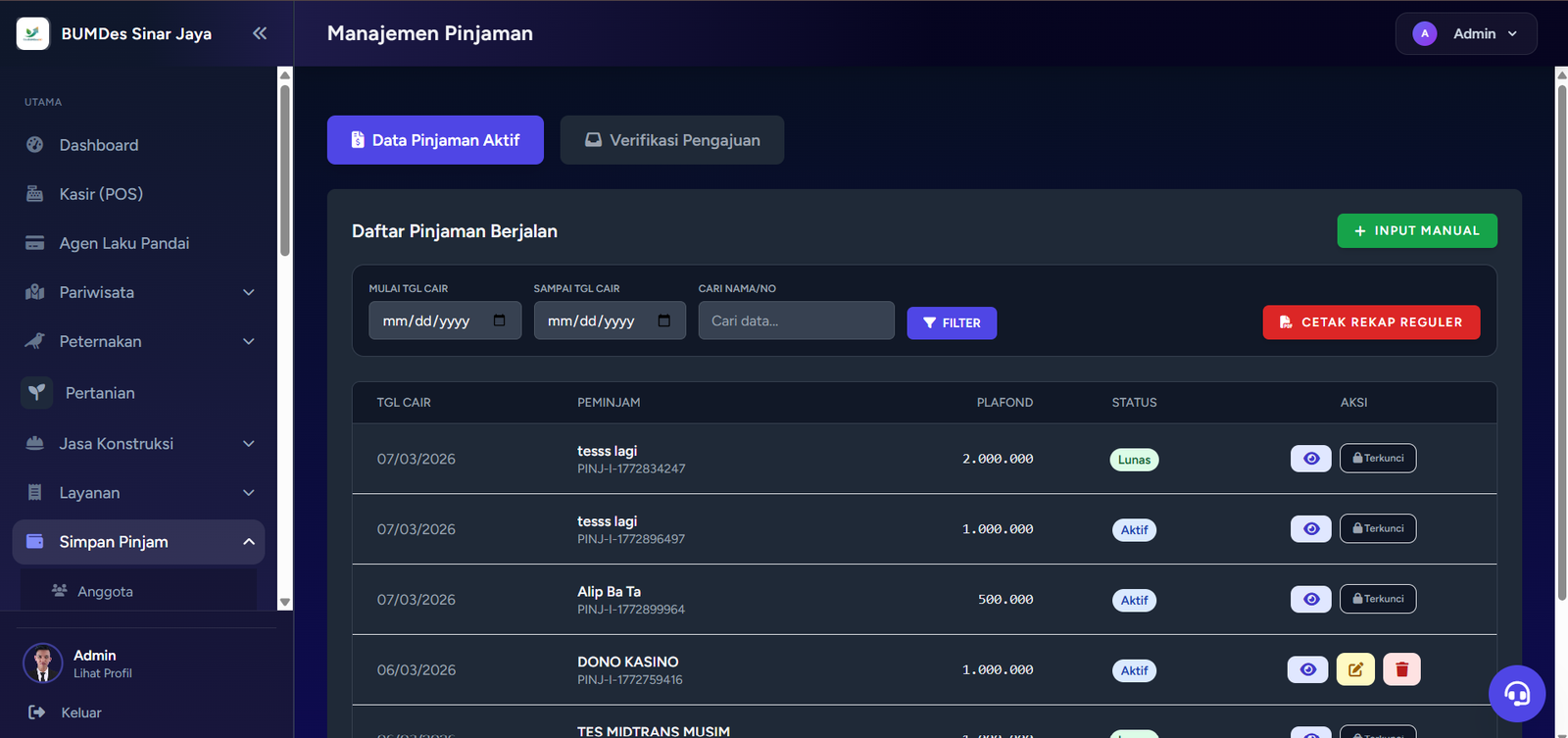The image size is (1568, 738).
Task: Click the Dashboard palette icon
Action: point(35,145)
